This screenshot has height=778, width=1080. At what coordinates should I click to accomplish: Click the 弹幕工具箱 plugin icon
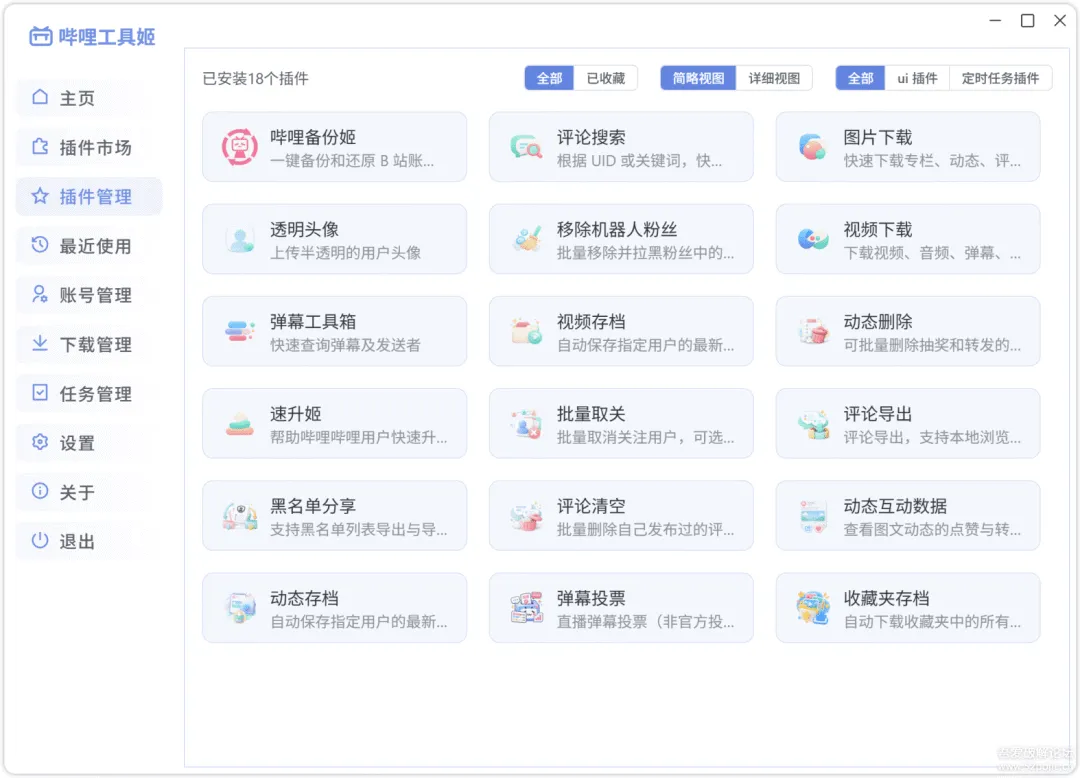point(240,331)
